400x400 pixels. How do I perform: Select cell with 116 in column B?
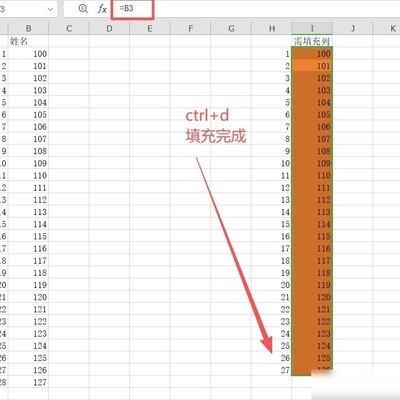click(28, 248)
